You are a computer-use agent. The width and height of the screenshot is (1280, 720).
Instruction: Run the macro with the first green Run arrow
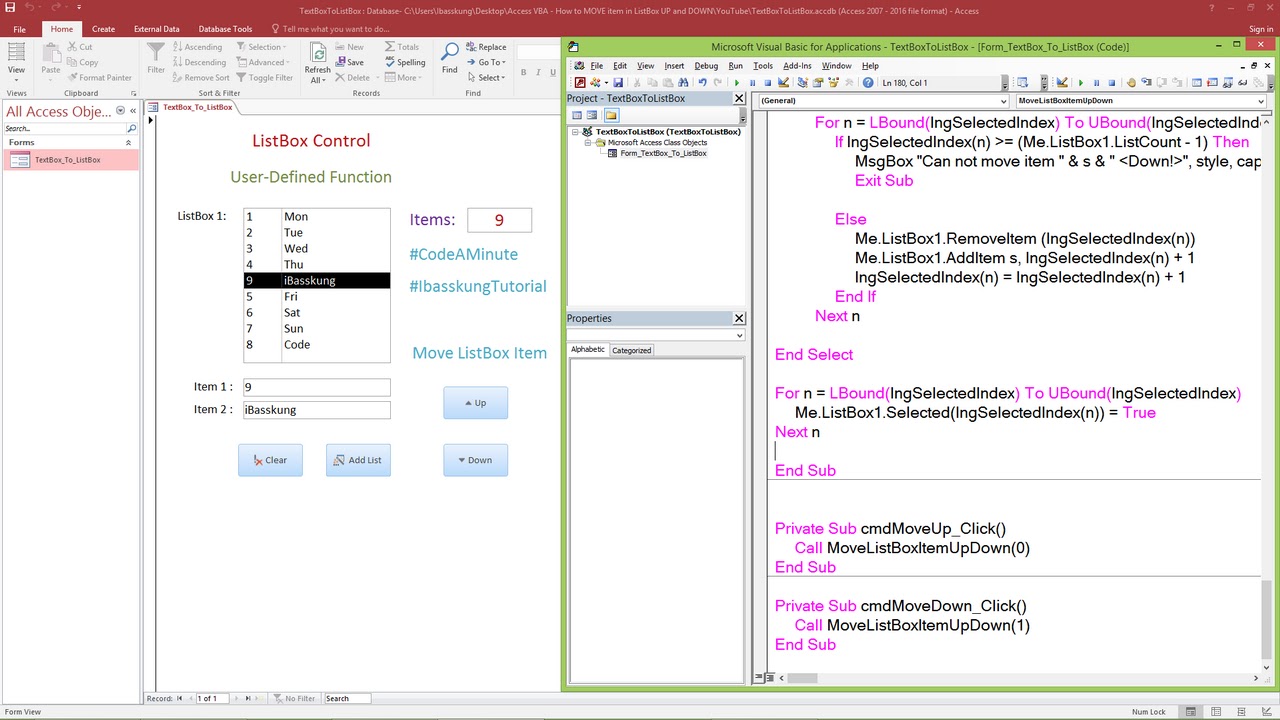click(x=737, y=82)
